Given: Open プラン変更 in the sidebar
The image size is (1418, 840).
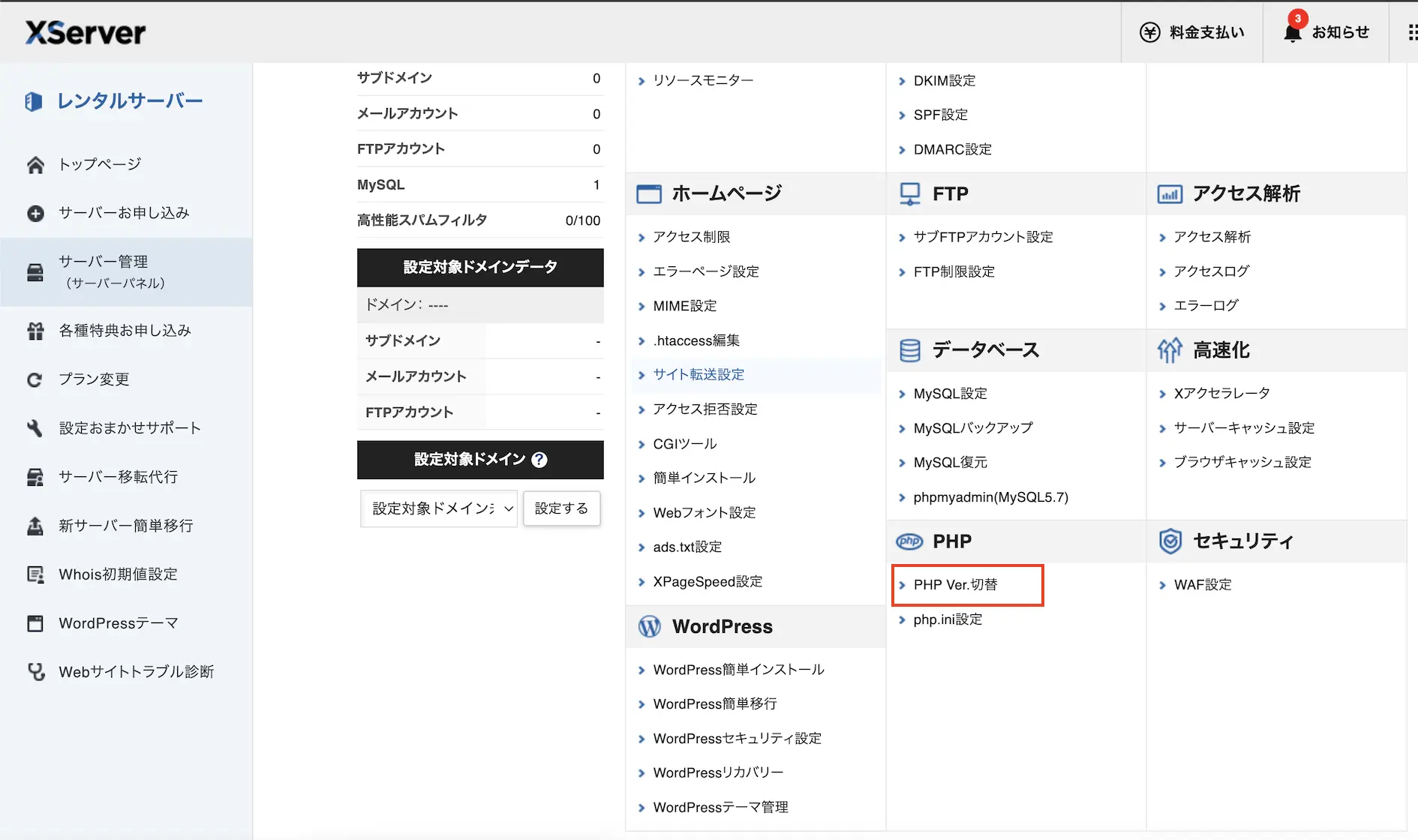Looking at the screenshot, I should pos(94,379).
